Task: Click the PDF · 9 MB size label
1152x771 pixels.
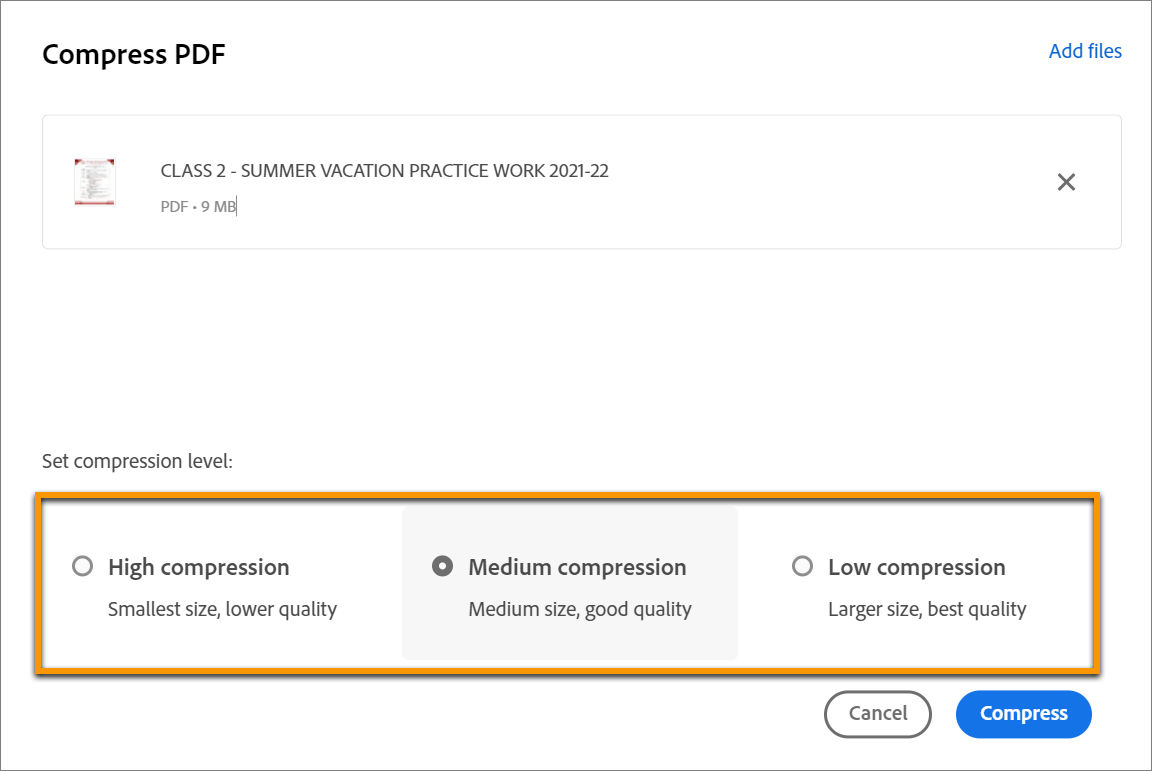Action: coord(197,206)
